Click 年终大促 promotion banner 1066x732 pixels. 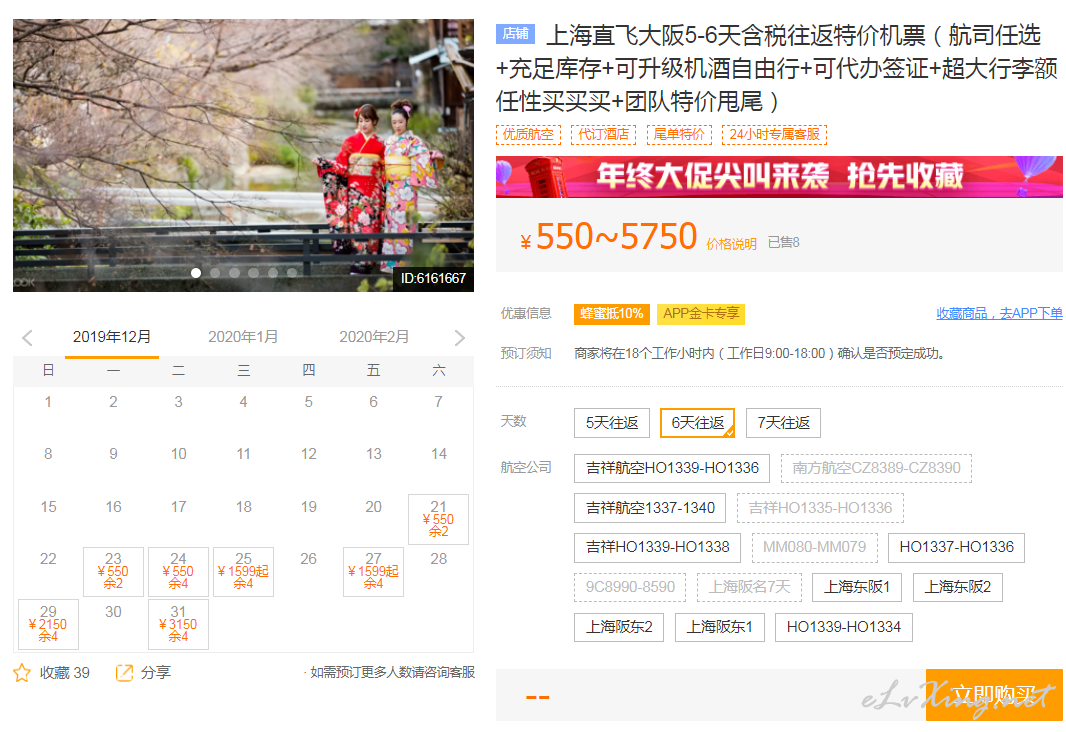coord(779,177)
